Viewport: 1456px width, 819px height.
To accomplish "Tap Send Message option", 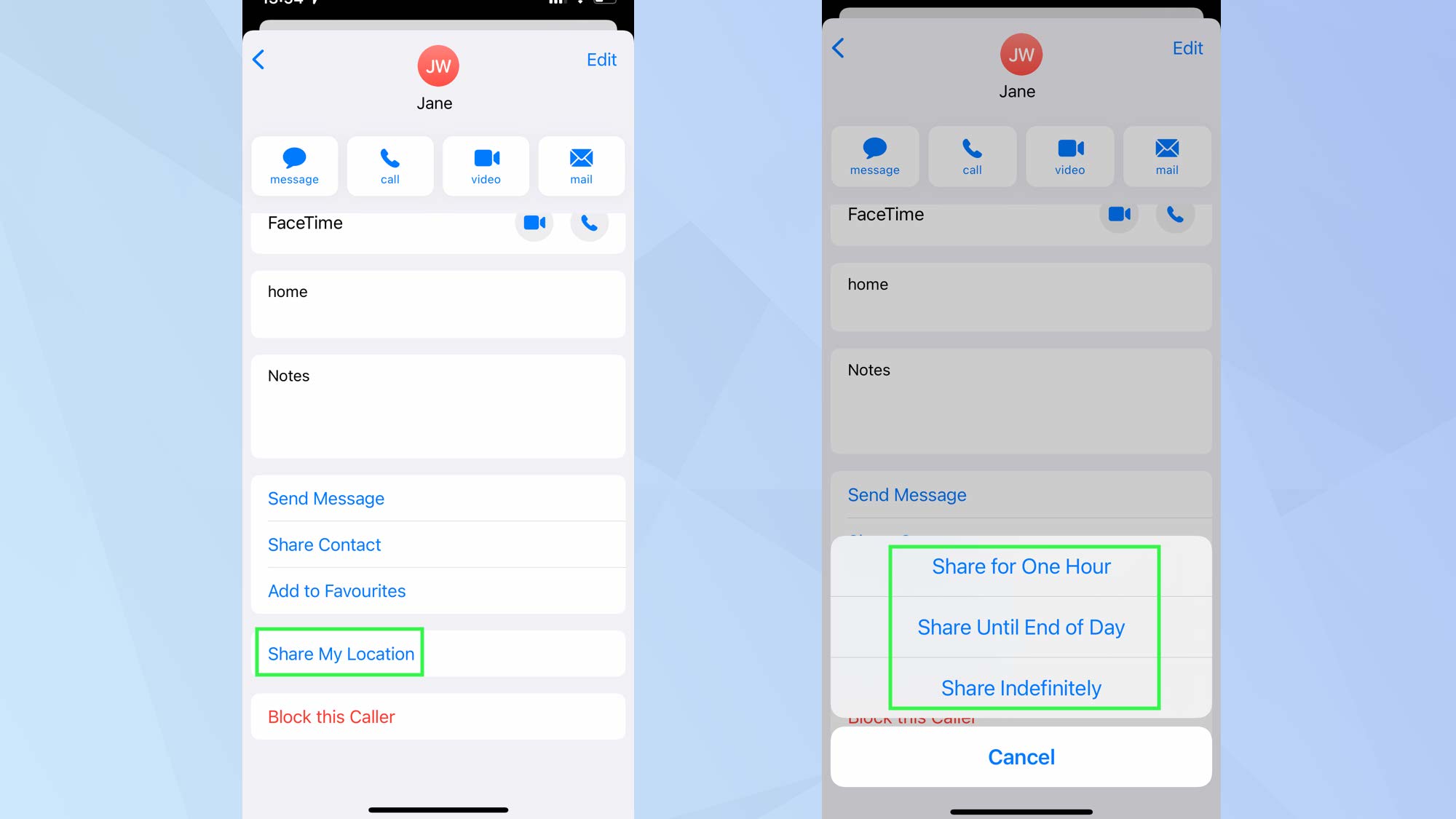I will (326, 497).
